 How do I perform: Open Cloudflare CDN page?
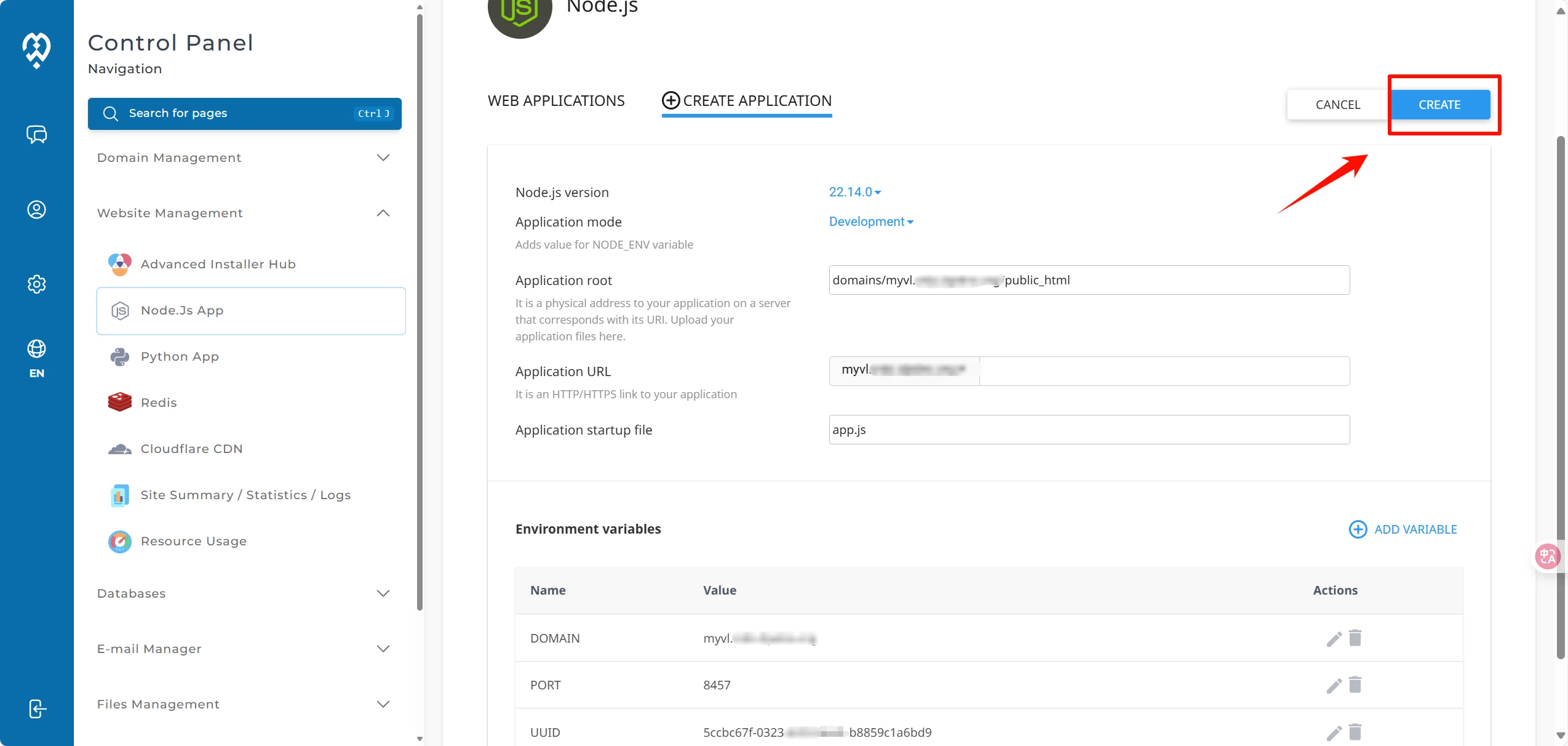coord(191,449)
